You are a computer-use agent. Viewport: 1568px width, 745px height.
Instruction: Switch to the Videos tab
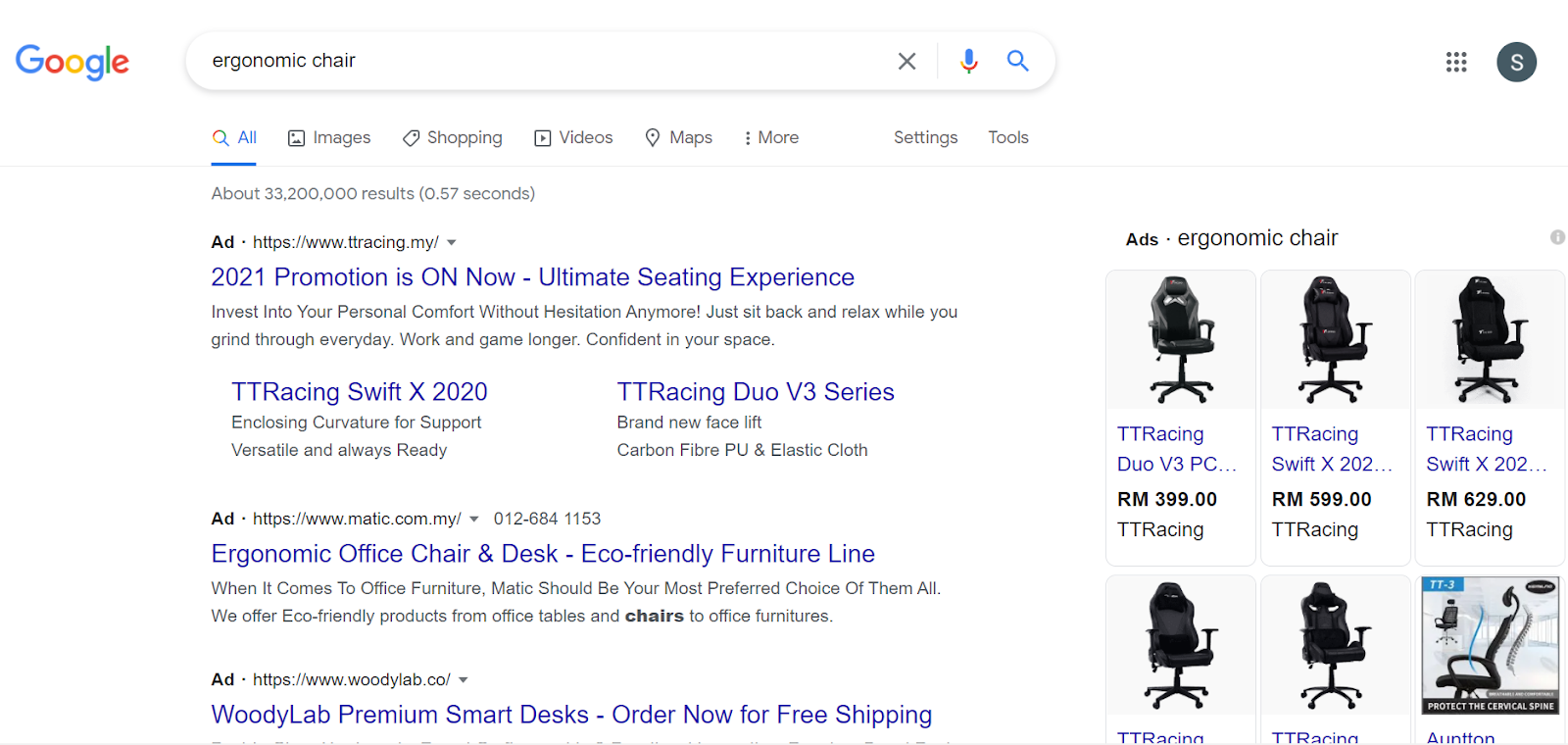click(x=574, y=138)
